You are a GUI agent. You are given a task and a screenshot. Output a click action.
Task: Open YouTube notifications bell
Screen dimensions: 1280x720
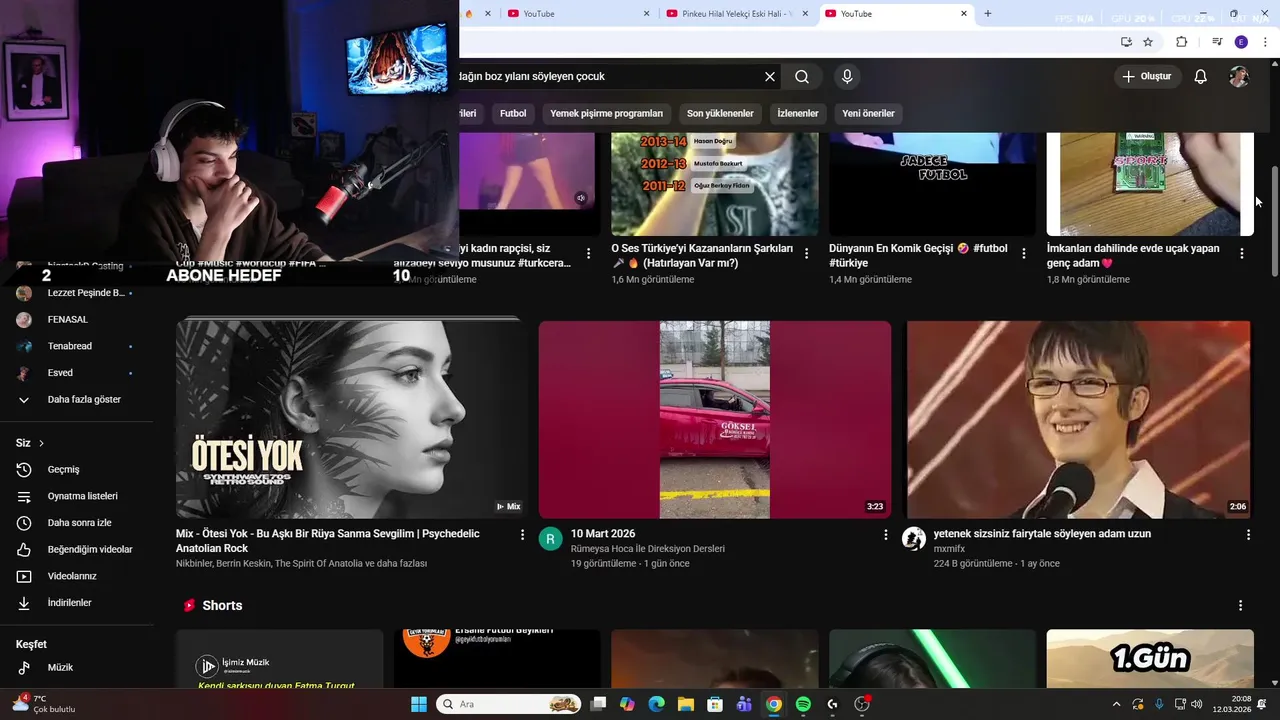(x=1201, y=76)
